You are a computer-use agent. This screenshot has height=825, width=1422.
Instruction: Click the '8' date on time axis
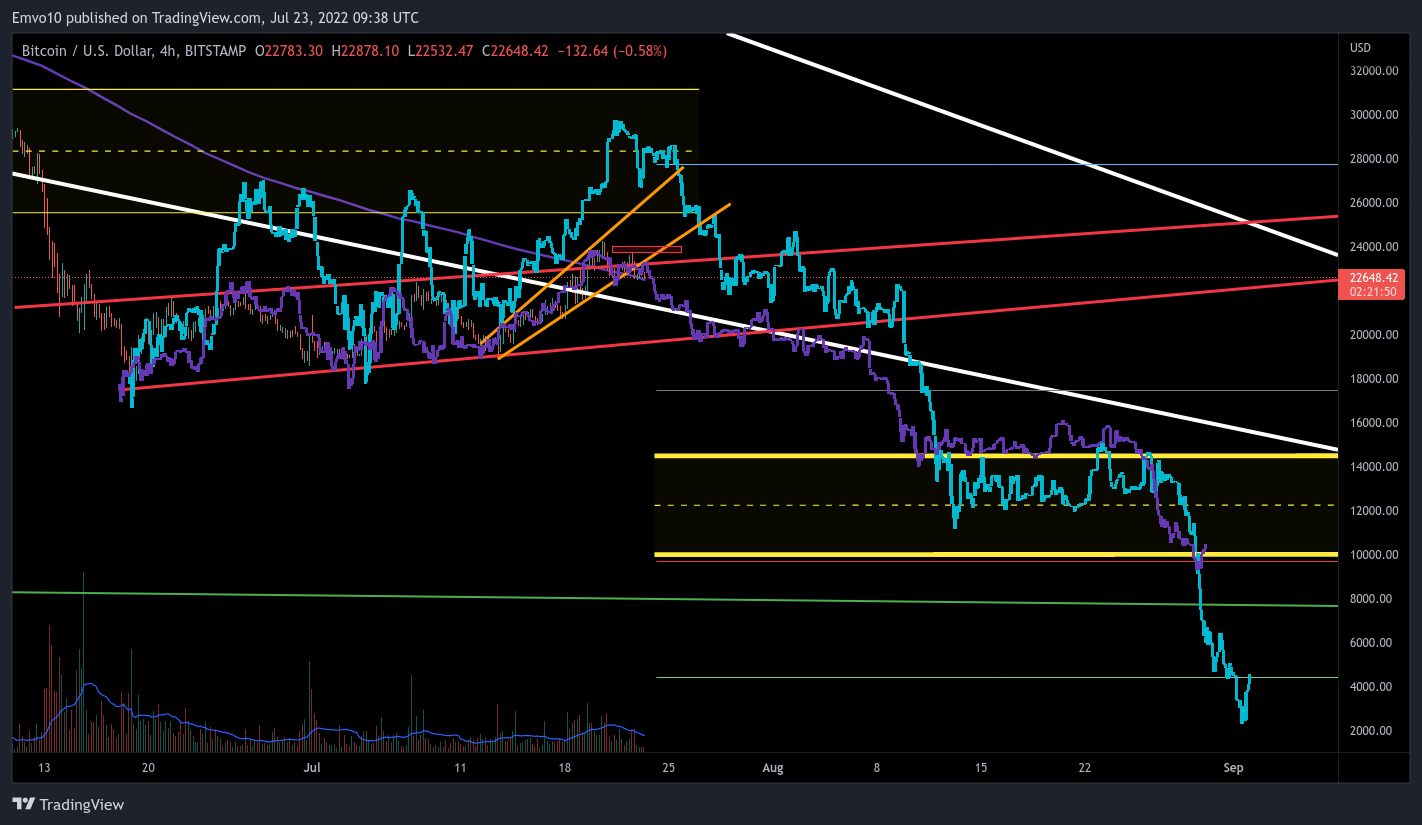(x=877, y=768)
